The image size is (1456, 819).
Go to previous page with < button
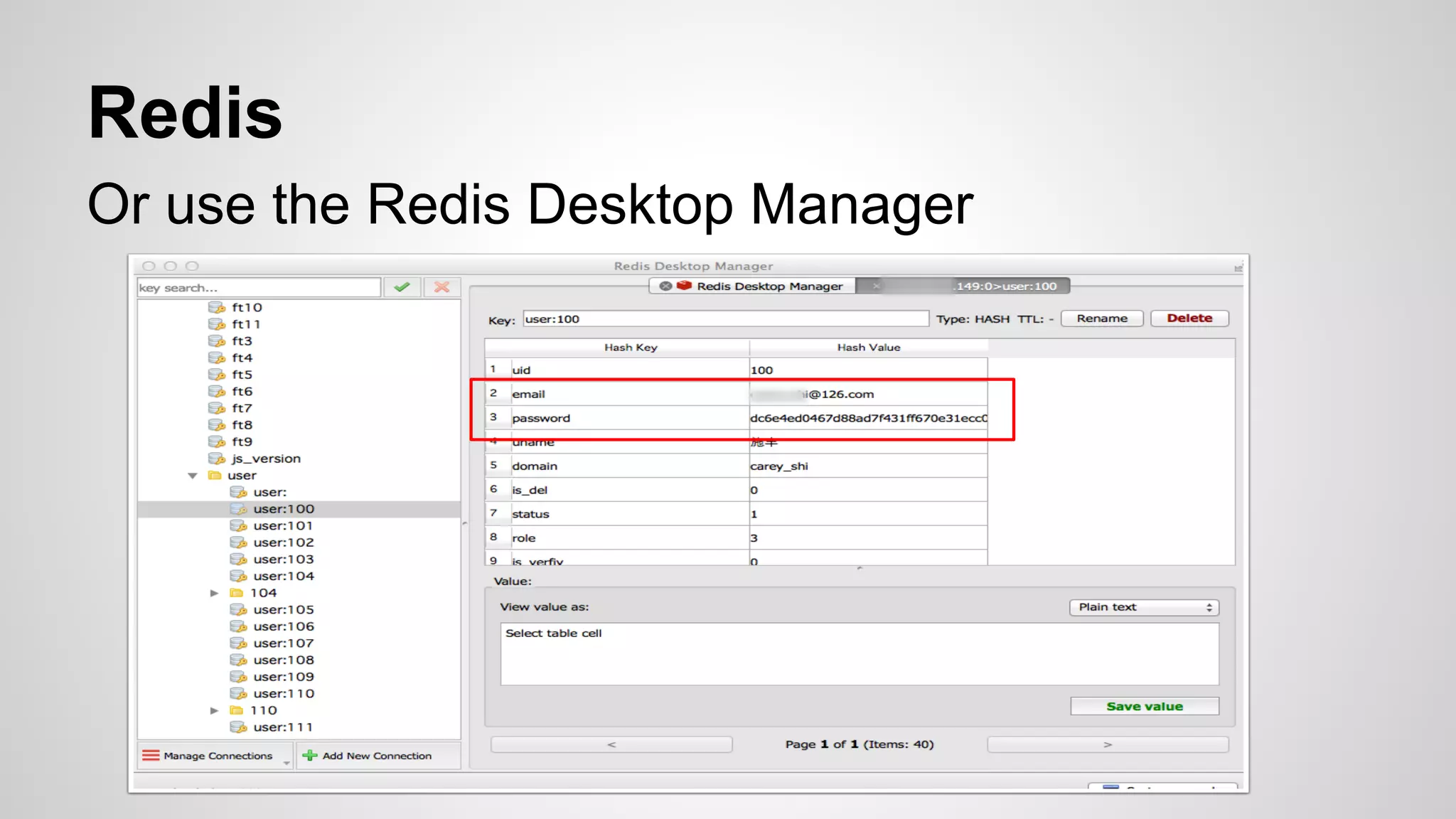click(x=611, y=744)
